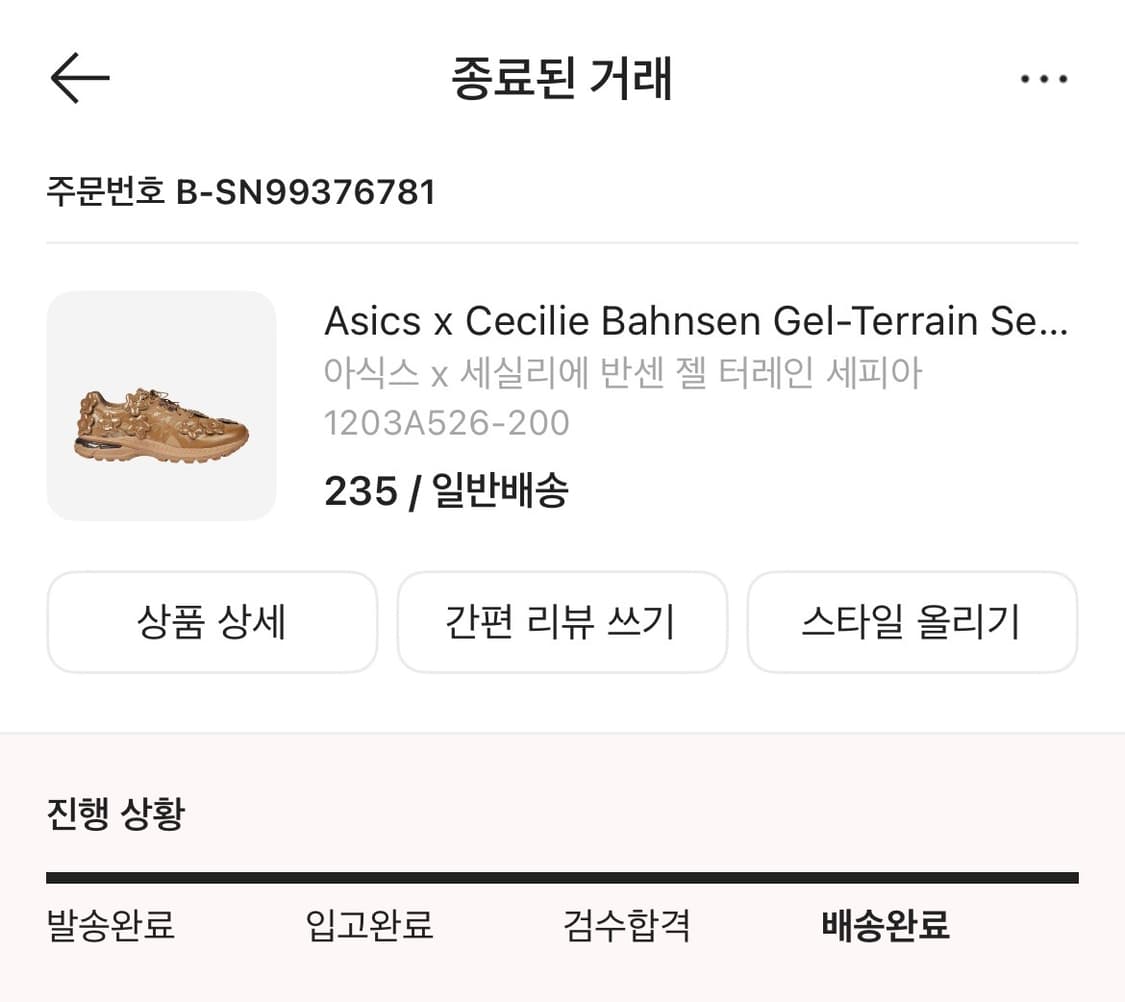This screenshot has width=1125, height=1002.
Task: Click the order number B-SN99376781
Action: [x=306, y=191]
